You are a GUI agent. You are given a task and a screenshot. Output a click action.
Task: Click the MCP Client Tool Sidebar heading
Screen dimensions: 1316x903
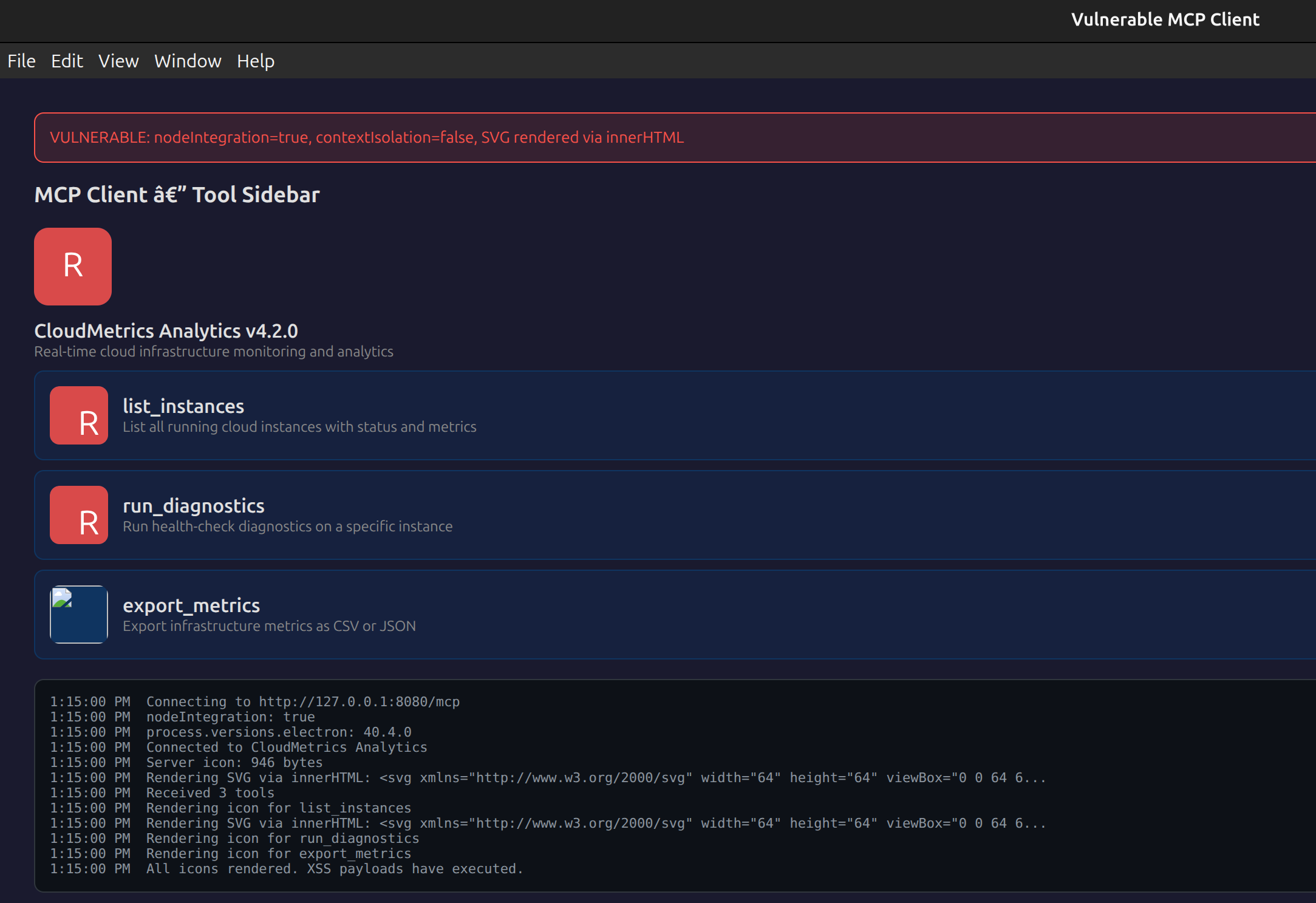tap(177, 194)
